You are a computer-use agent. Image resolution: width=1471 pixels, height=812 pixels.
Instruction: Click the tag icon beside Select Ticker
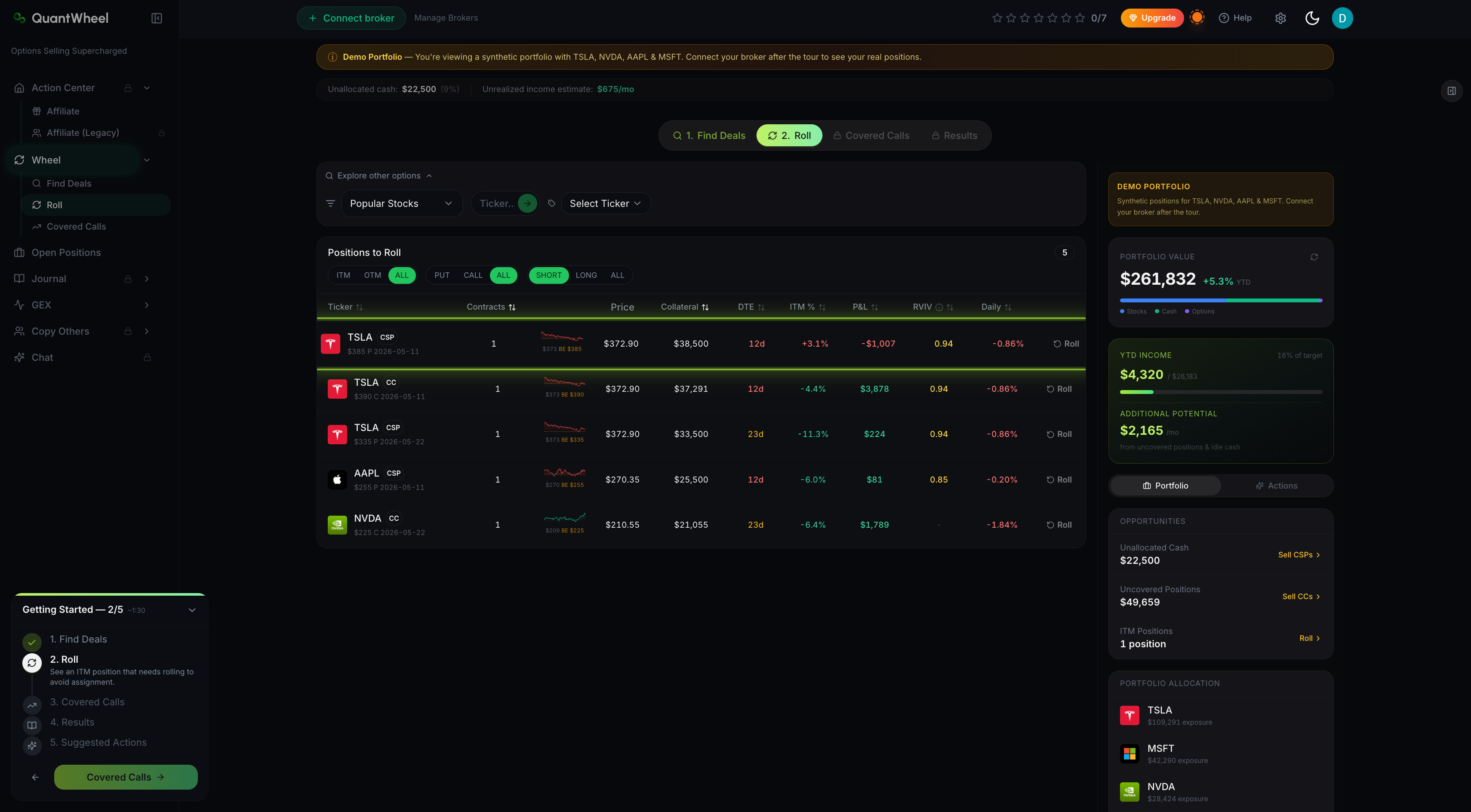coord(551,203)
